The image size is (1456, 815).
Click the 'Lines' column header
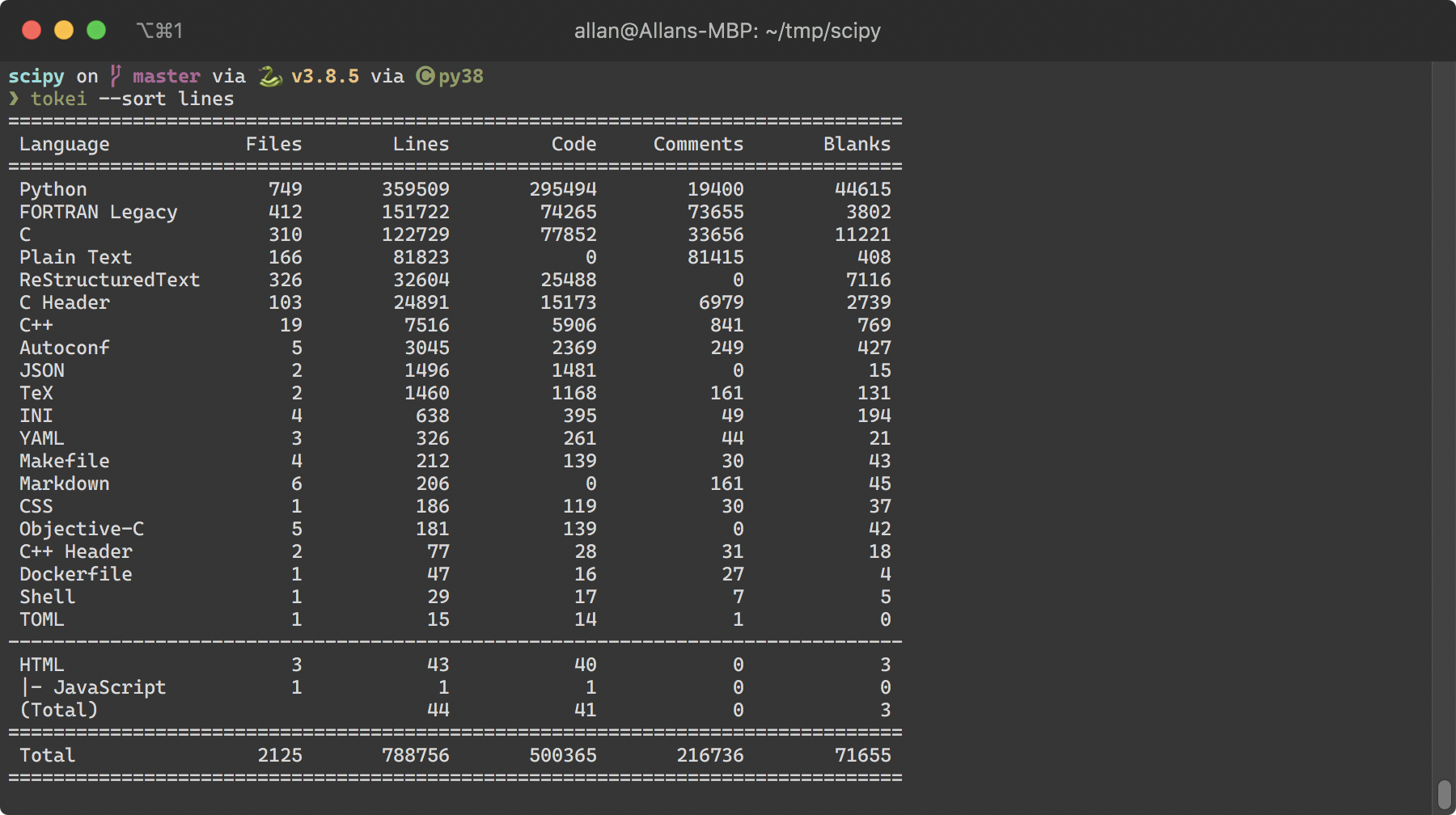point(421,144)
